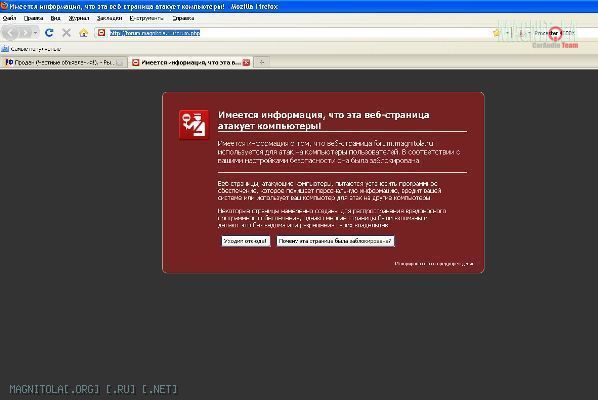598x400 pixels.
Task: Open the history dropdown next to the Forward arrow
Action: (35, 33)
